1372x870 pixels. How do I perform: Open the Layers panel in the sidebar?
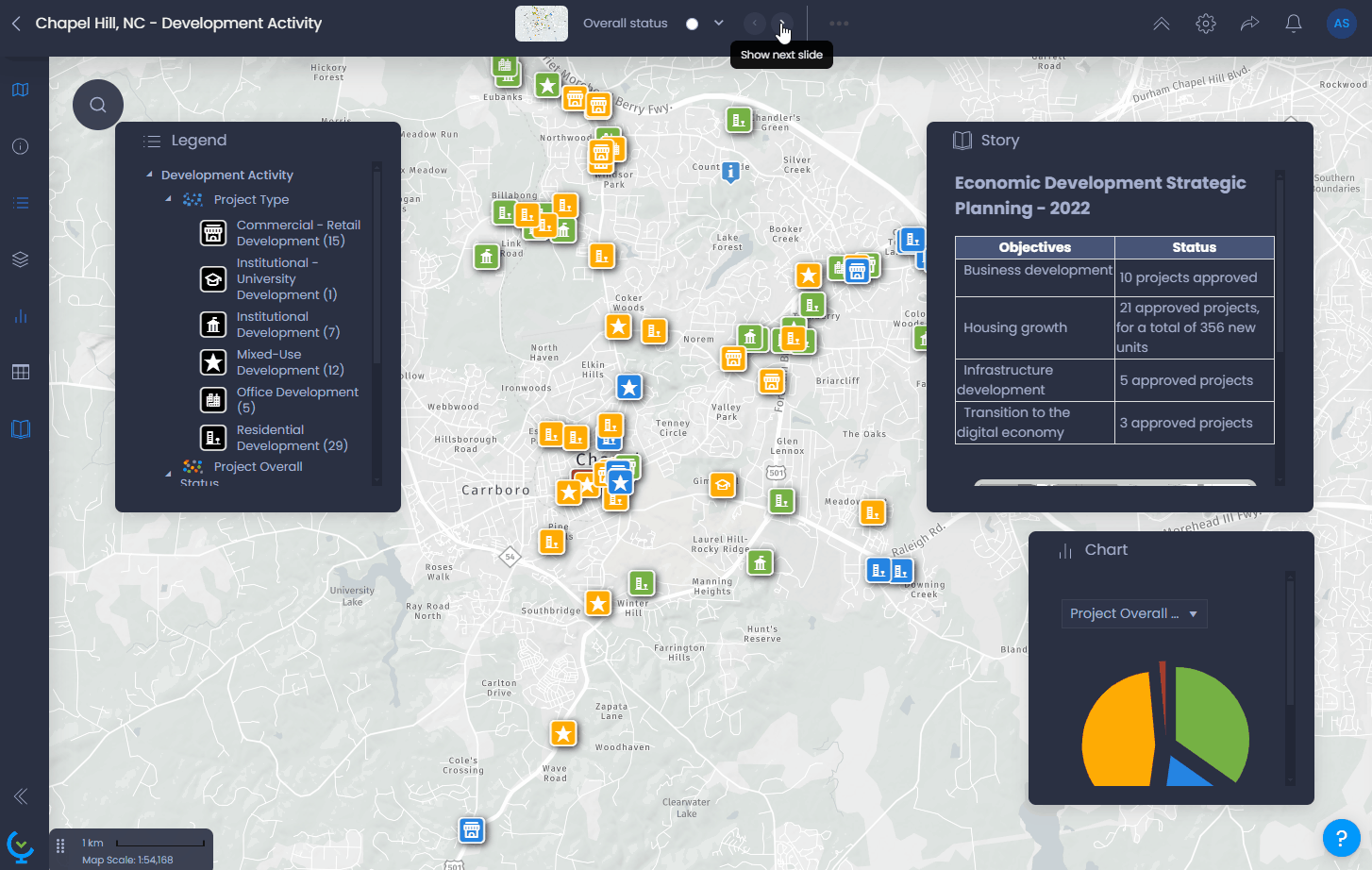click(21, 259)
